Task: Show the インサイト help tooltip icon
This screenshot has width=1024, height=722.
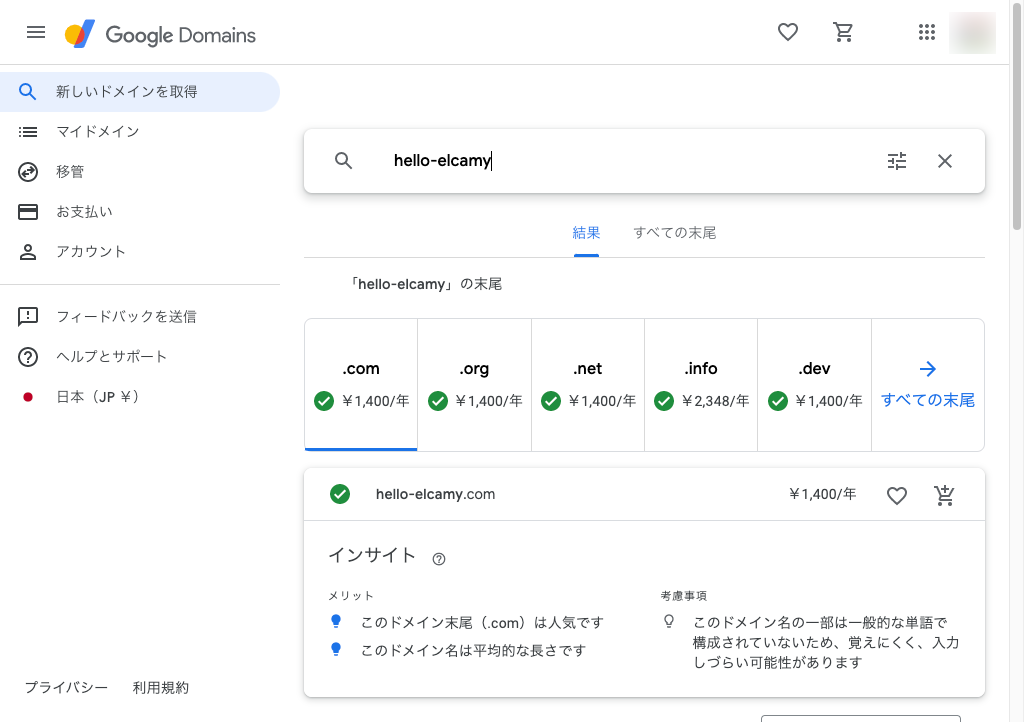Action: (438, 559)
